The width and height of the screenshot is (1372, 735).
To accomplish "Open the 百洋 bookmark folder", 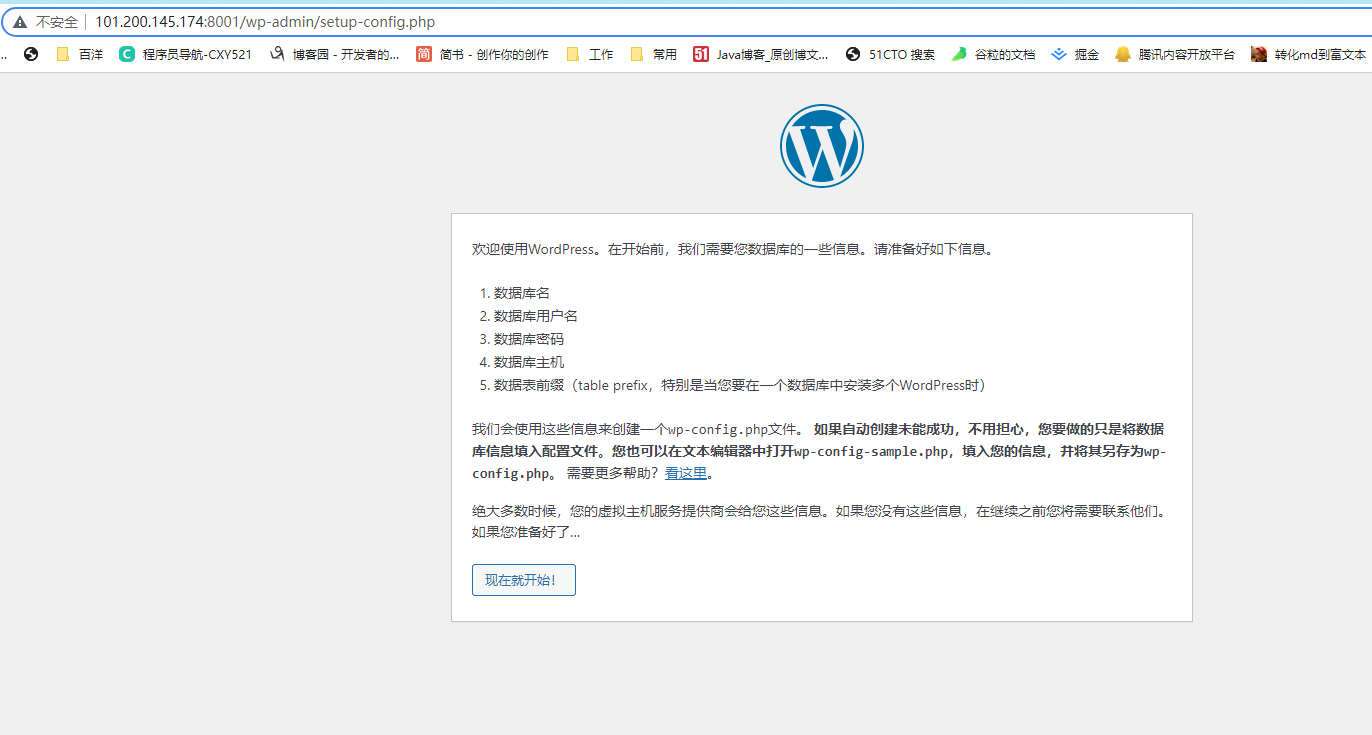I will [80, 55].
